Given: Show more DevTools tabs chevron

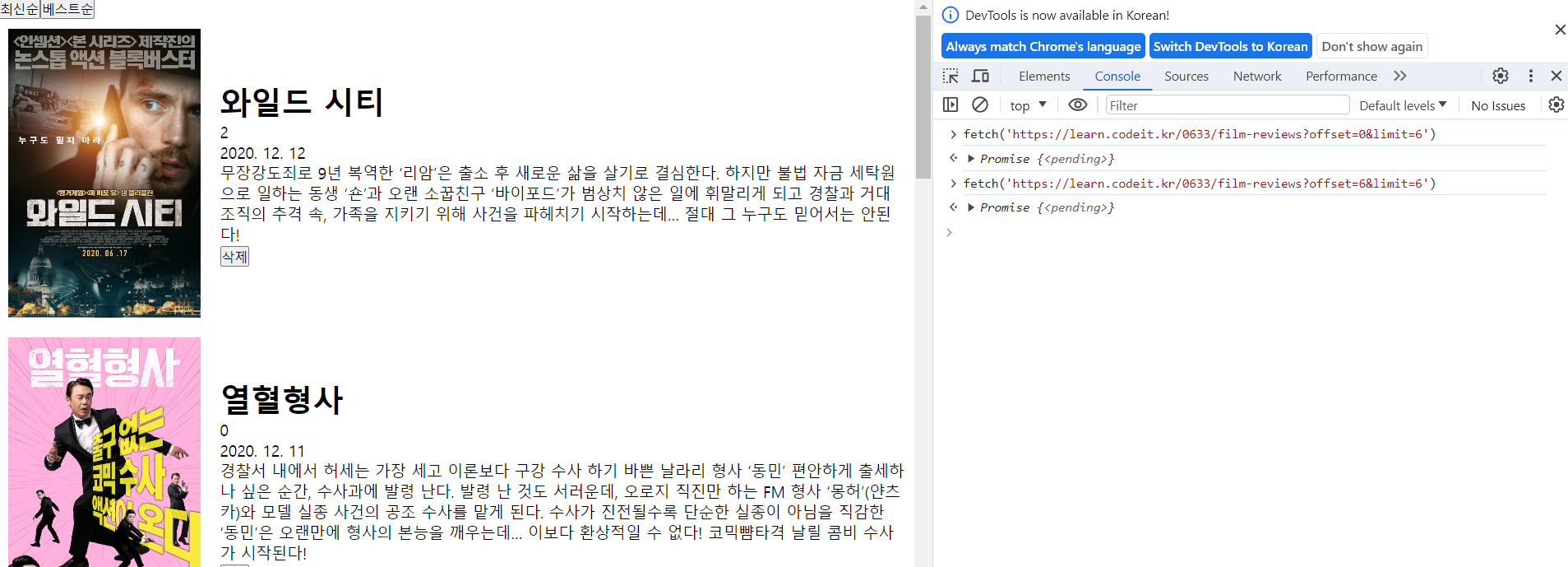Looking at the screenshot, I should (x=1400, y=76).
